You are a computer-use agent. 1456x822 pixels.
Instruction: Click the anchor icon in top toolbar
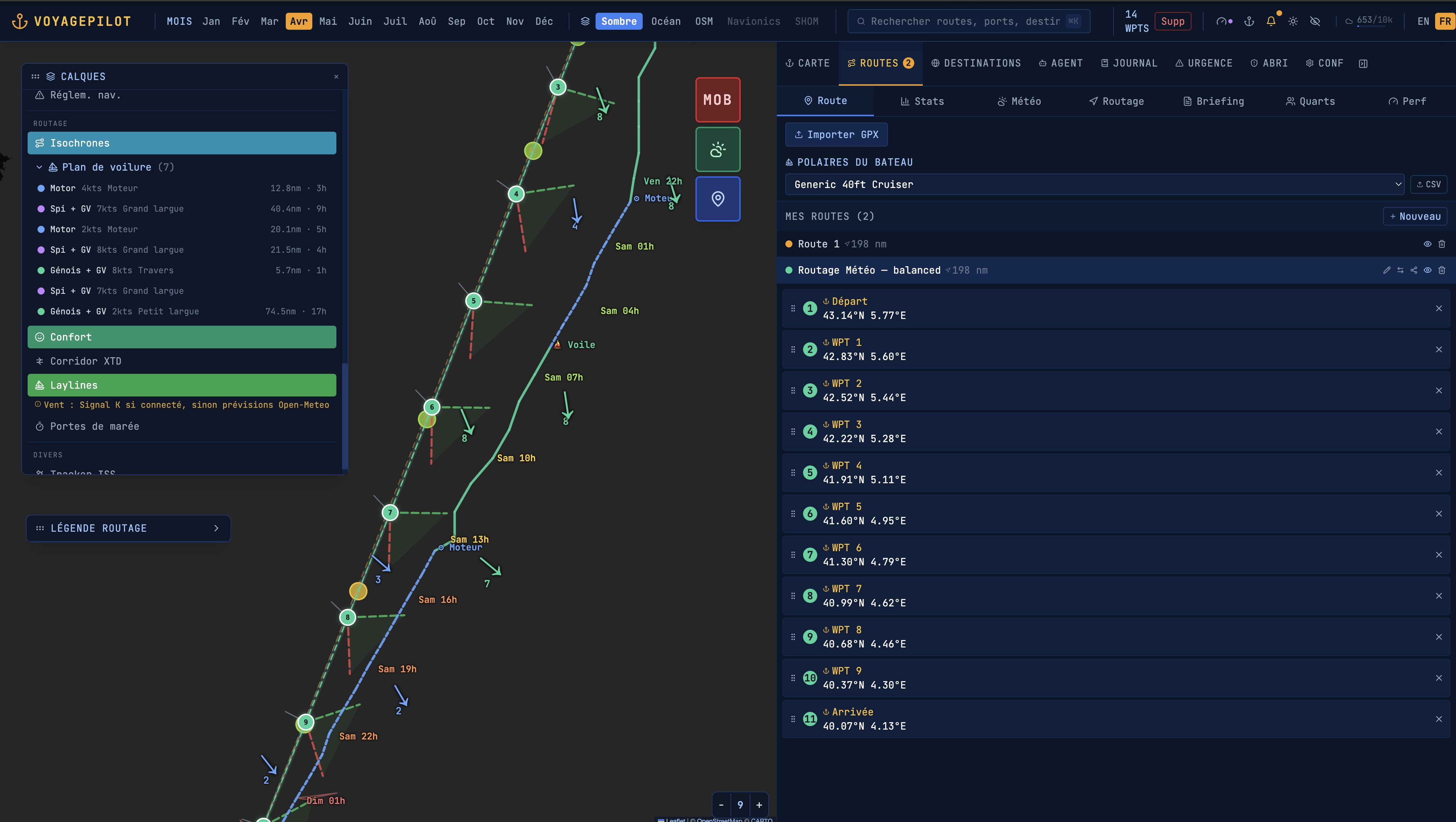pyautogui.click(x=1249, y=22)
